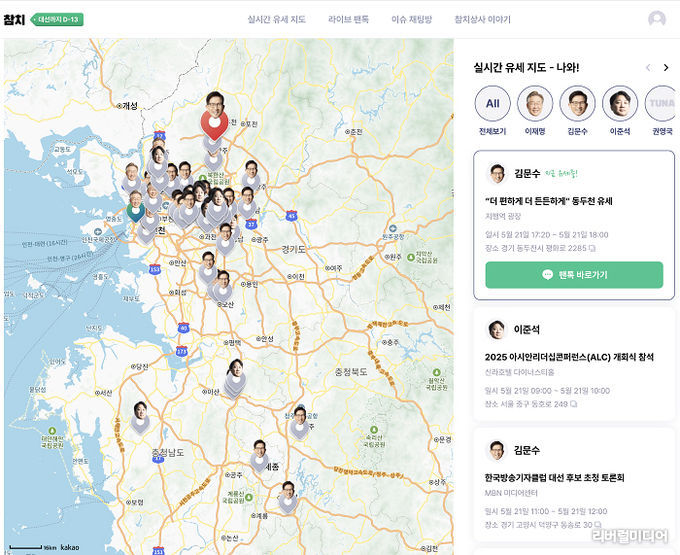
Task: Copy address next to 서울 중구 동호로 249
Action: [574, 404]
